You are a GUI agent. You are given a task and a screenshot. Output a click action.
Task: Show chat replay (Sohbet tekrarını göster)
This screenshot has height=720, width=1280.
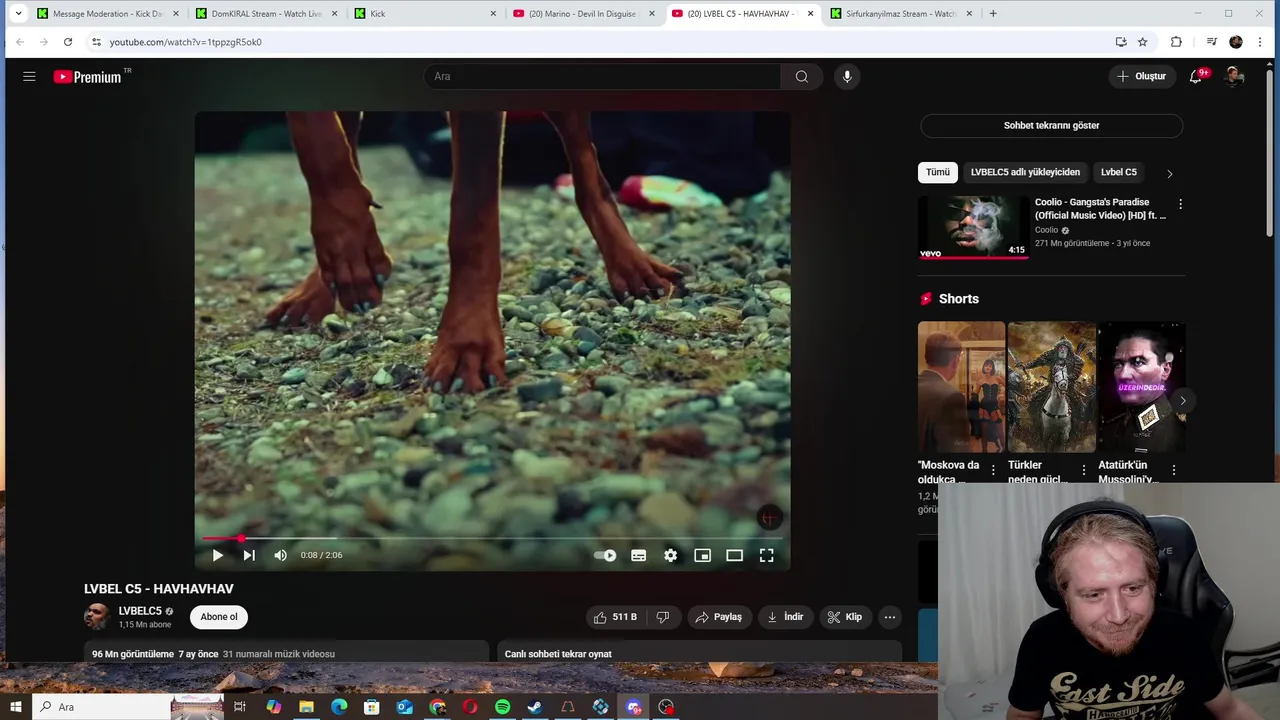1051,126
